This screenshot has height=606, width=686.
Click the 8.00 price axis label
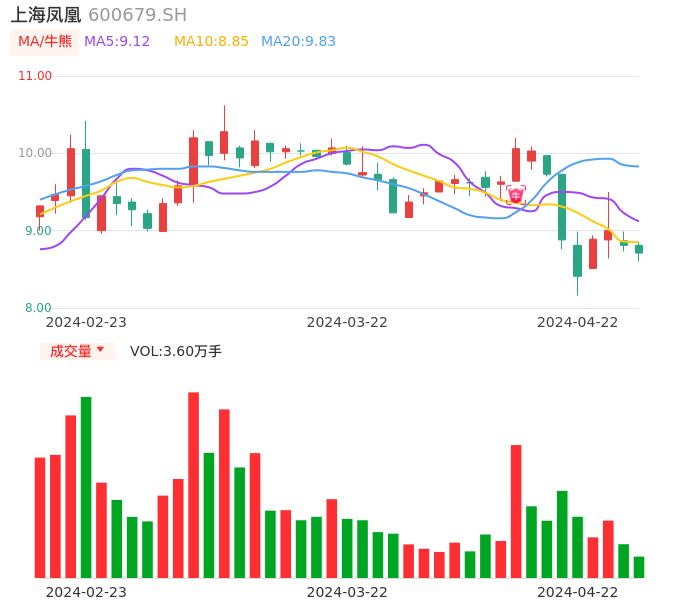click(38, 308)
